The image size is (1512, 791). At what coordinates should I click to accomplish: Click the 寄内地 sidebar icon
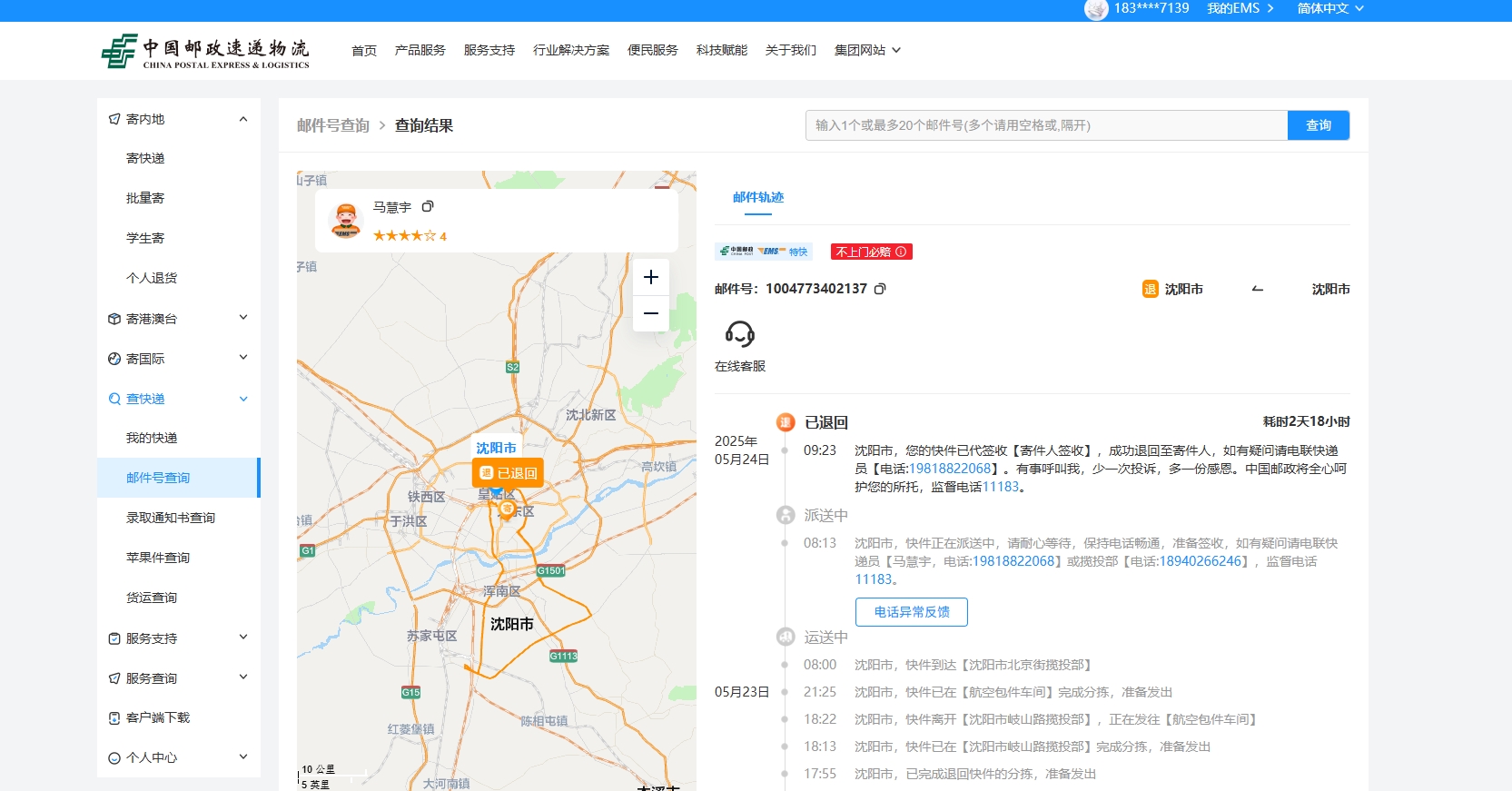point(114,119)
